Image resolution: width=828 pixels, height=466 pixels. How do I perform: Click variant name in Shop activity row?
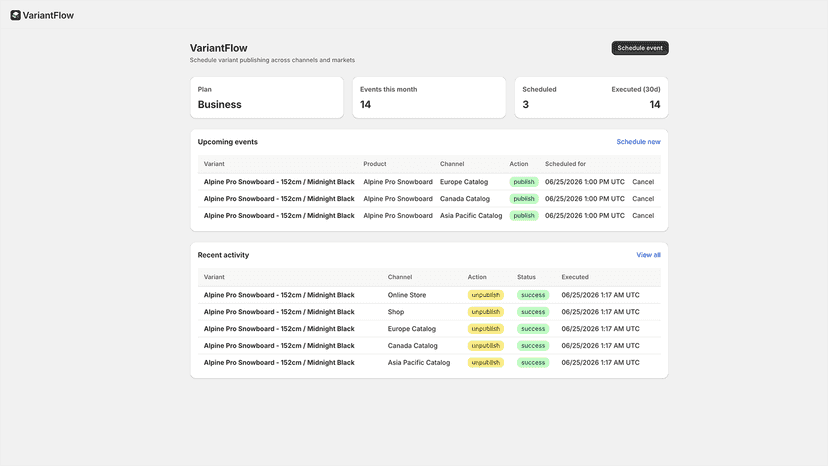coord(279,312)
